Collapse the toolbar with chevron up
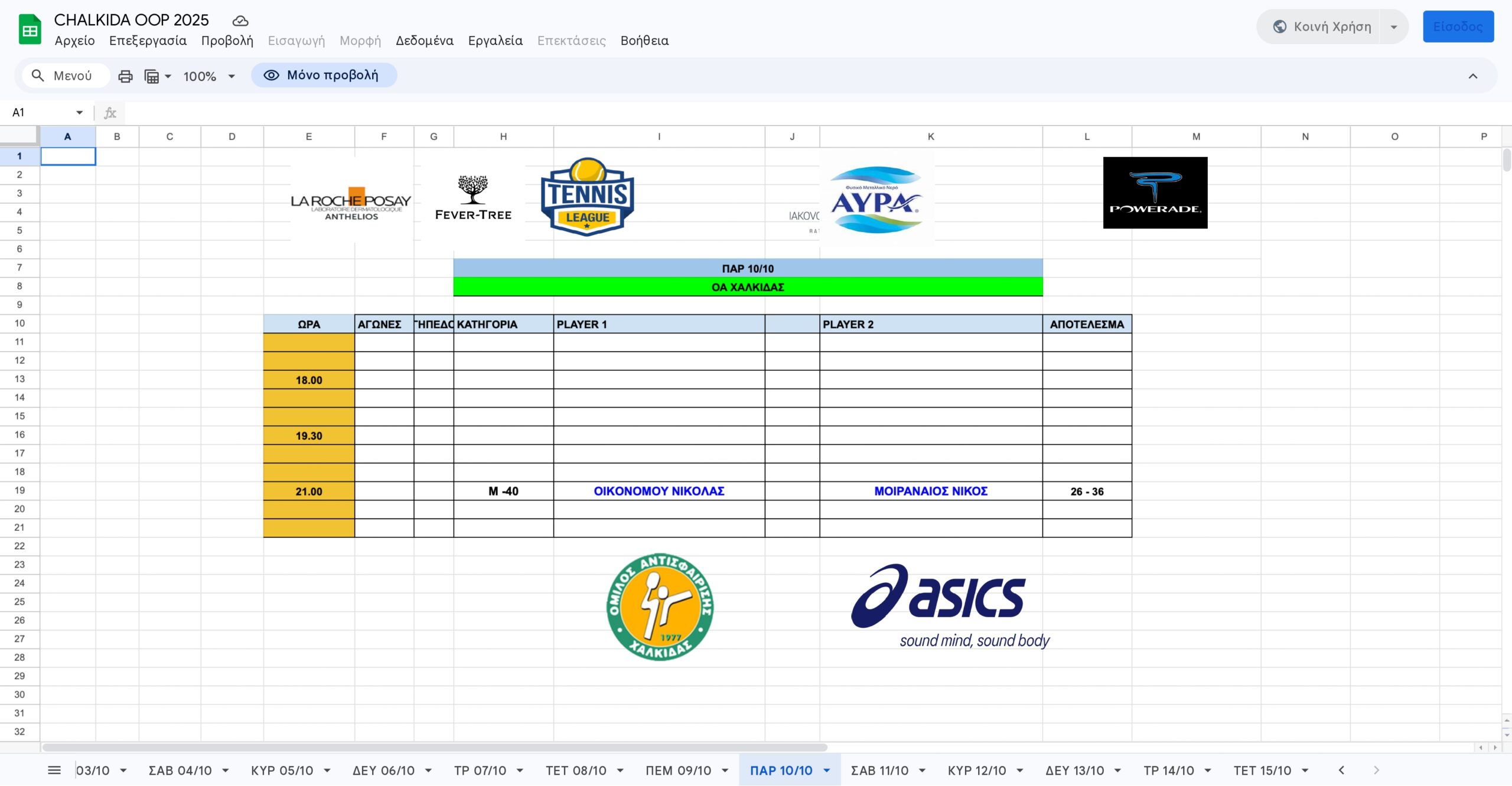The height and width of the screenshot is (786, 1512). (1472, 76)
